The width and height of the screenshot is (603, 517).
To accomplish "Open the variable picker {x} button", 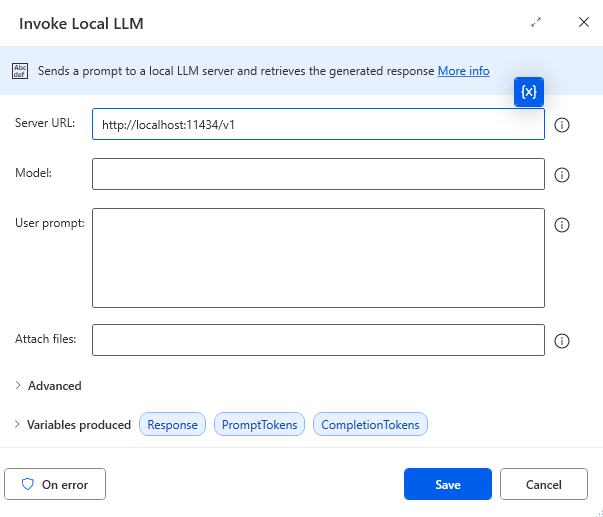I will [x=529, y=92].
